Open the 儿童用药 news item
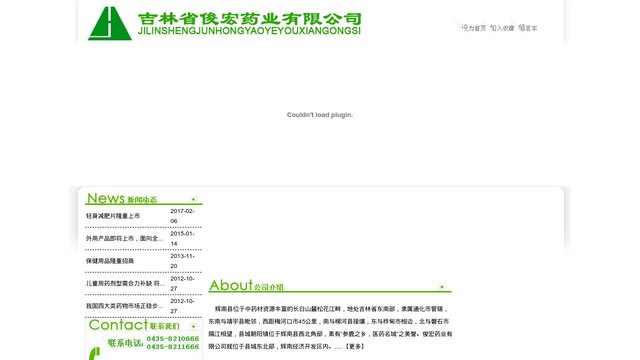This screenshot has height=360, width=640. pyautogui.click(x=125, y=283)
